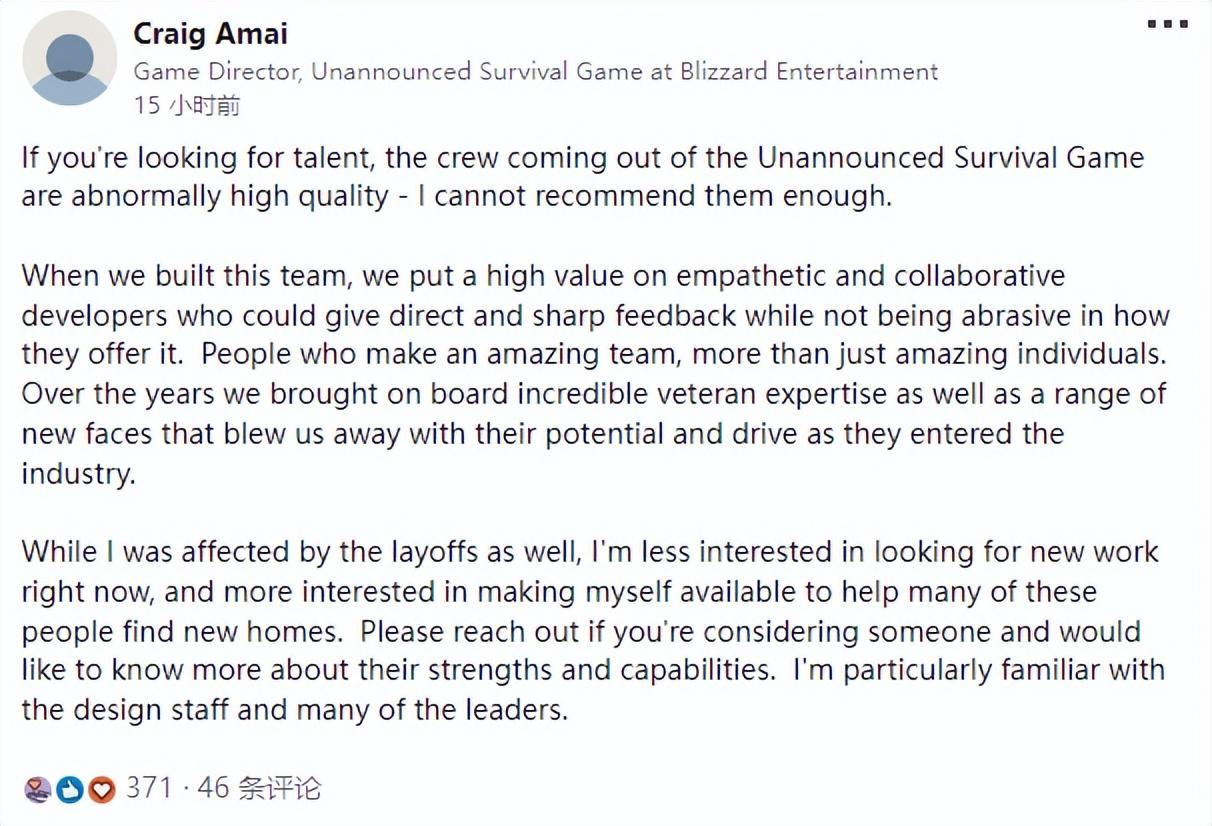Click 'Game Director' in the author headline
The image size is (1212, 826).
[x=216, y=71]
